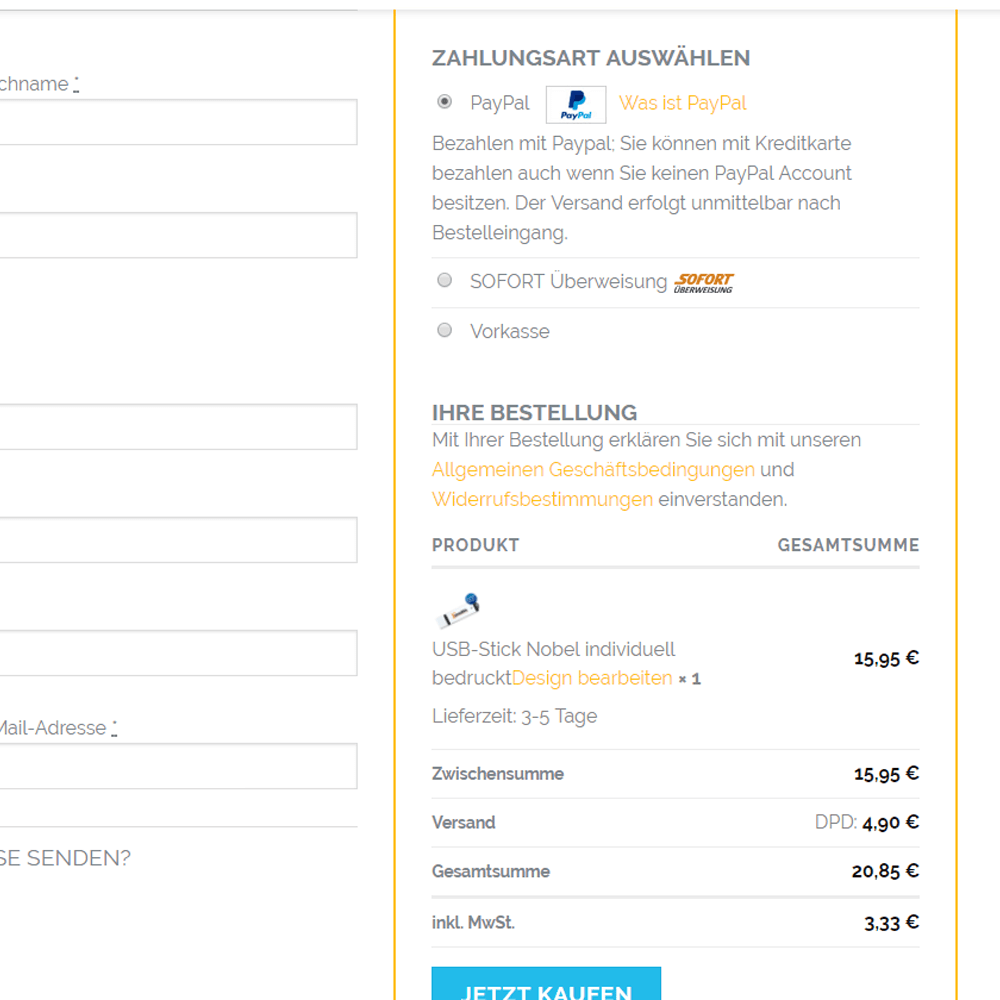The image size is (1000, 1000).
Task: Select the PayPal radio button
Action: pos(445,102)
